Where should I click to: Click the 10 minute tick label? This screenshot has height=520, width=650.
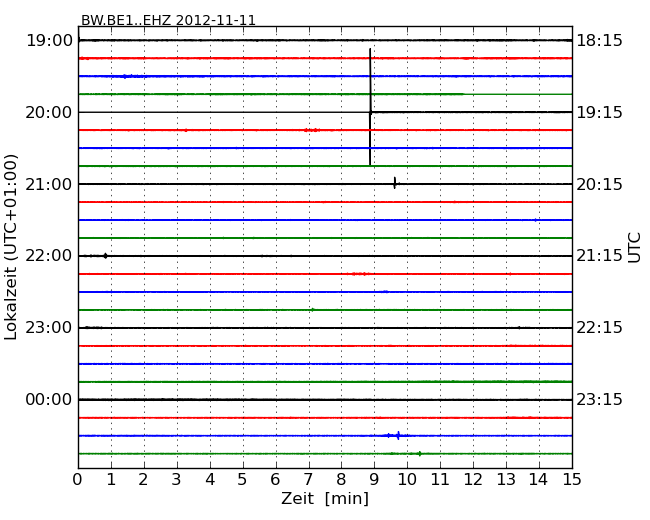[x=407, y=479]
